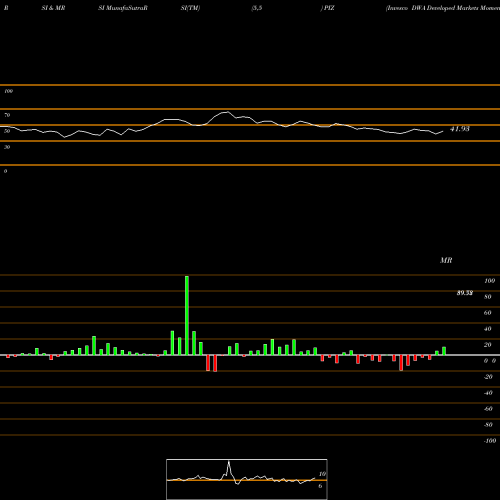Click the MR panel title label
Screen dimensions: 500x500
(446, 260)
